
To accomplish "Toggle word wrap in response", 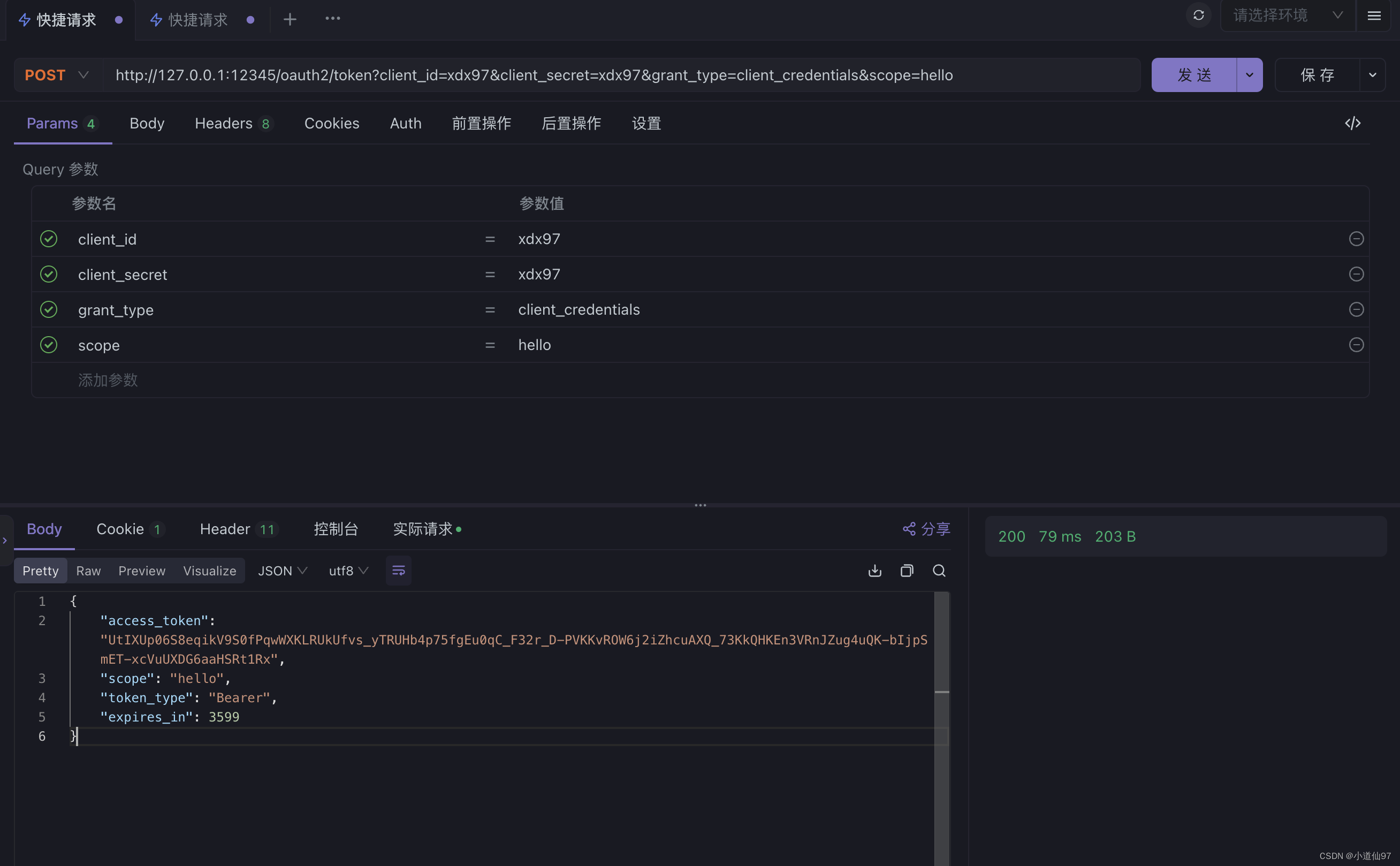I will pos(398,571).
